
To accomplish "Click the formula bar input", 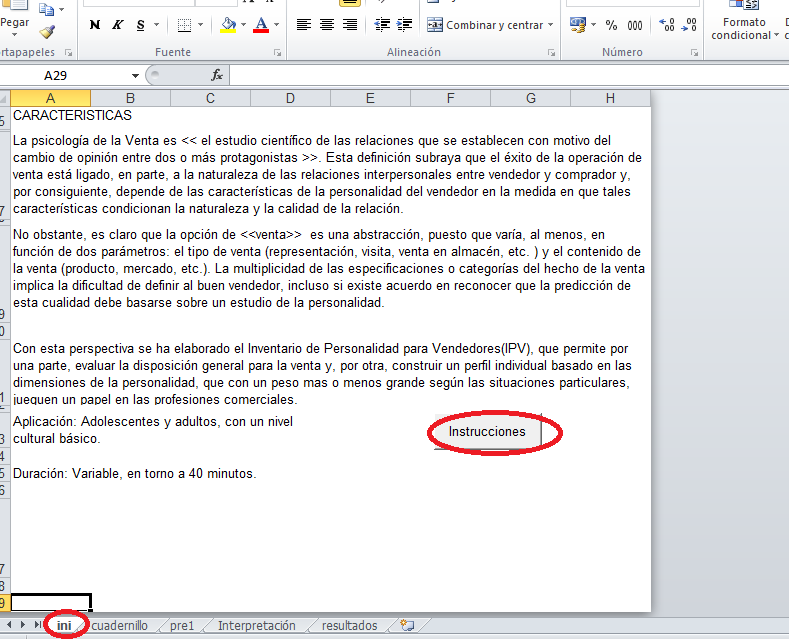I will [508, 75].
